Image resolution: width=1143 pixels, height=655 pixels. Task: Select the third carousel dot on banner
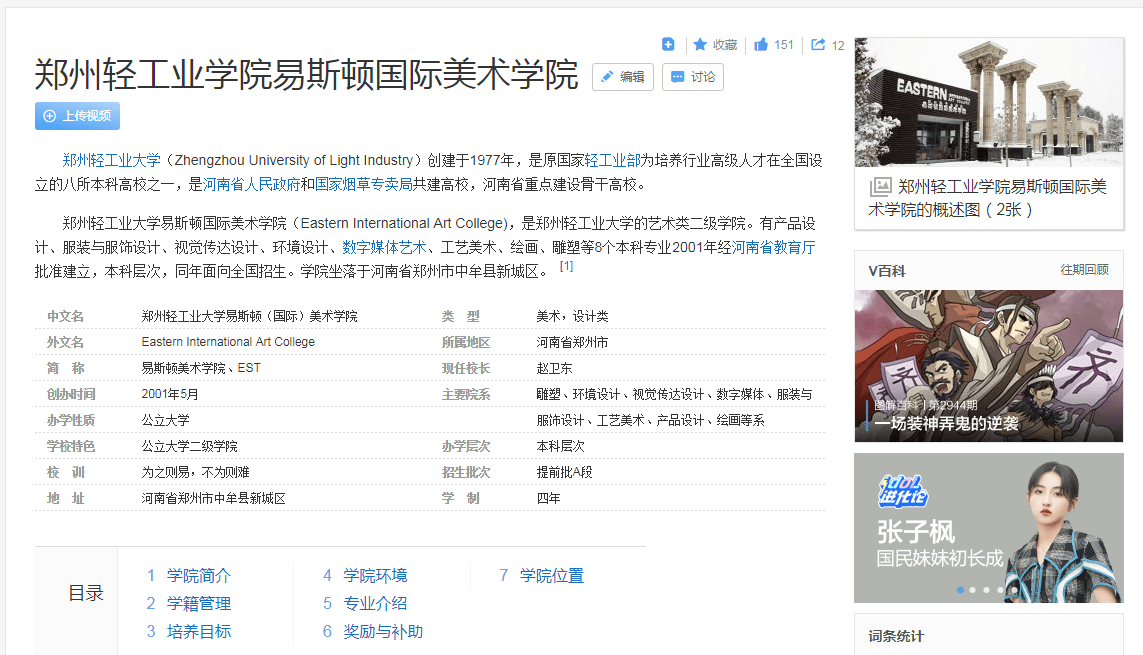coord(986,590)
